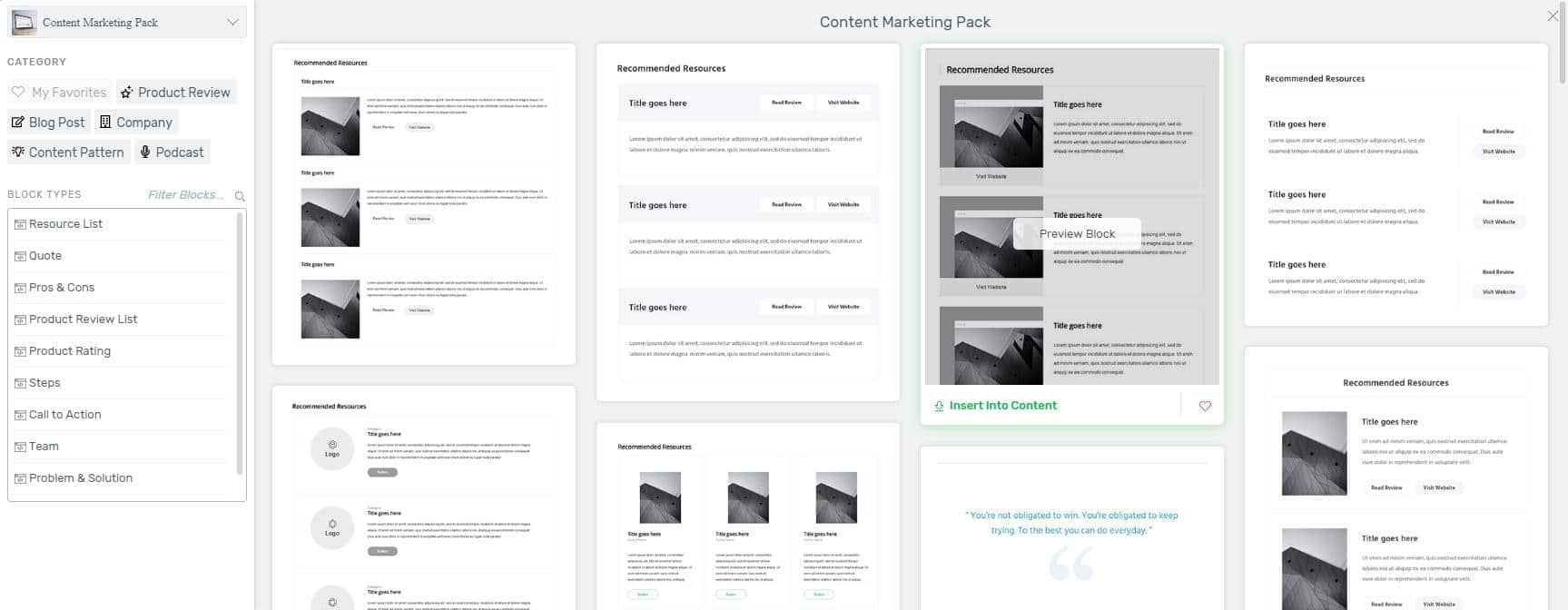Select the Blog Post category
This screenshot has width=1568, height=610.
48,122
